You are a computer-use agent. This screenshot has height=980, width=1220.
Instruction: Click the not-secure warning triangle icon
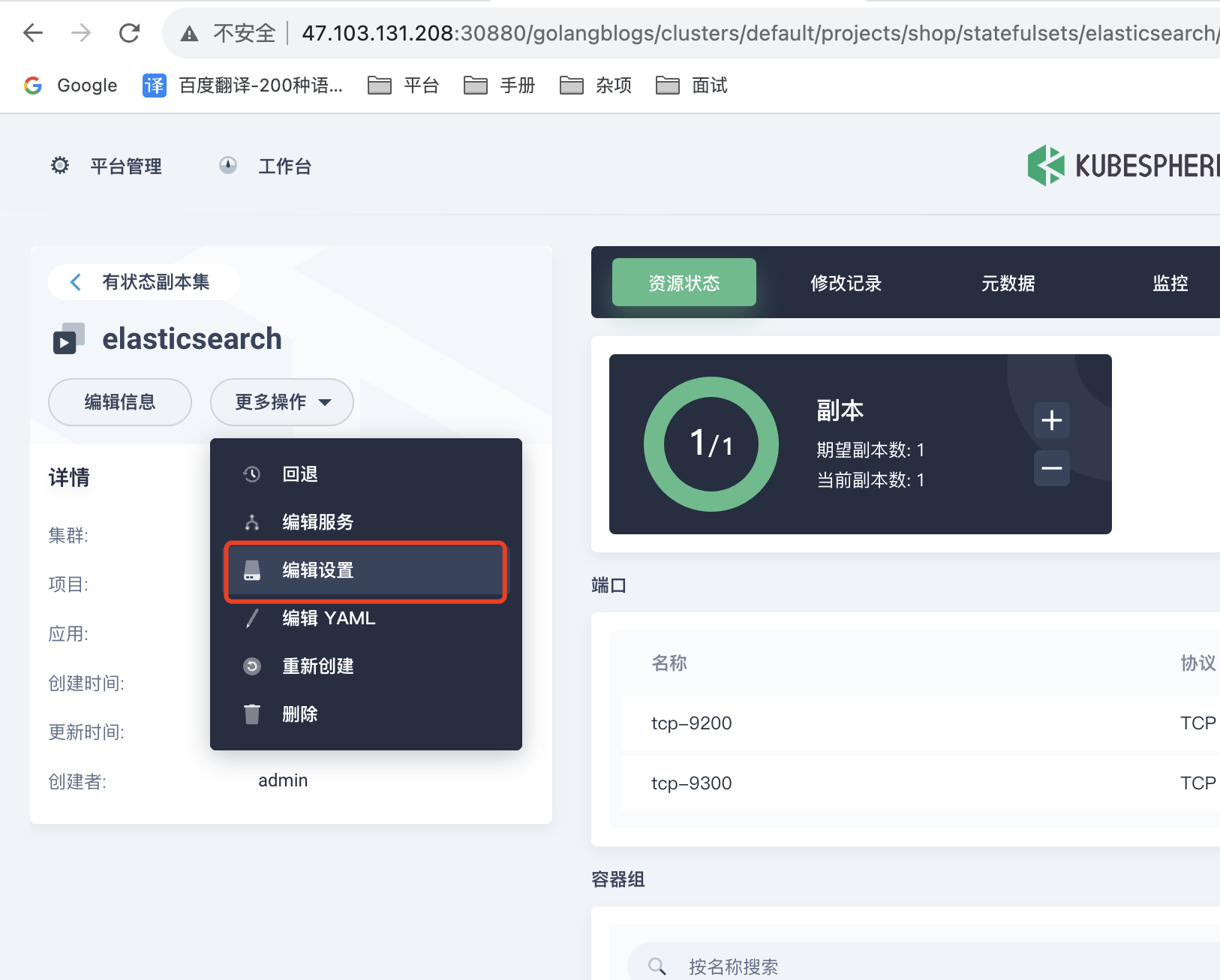(x=190, y=34)
